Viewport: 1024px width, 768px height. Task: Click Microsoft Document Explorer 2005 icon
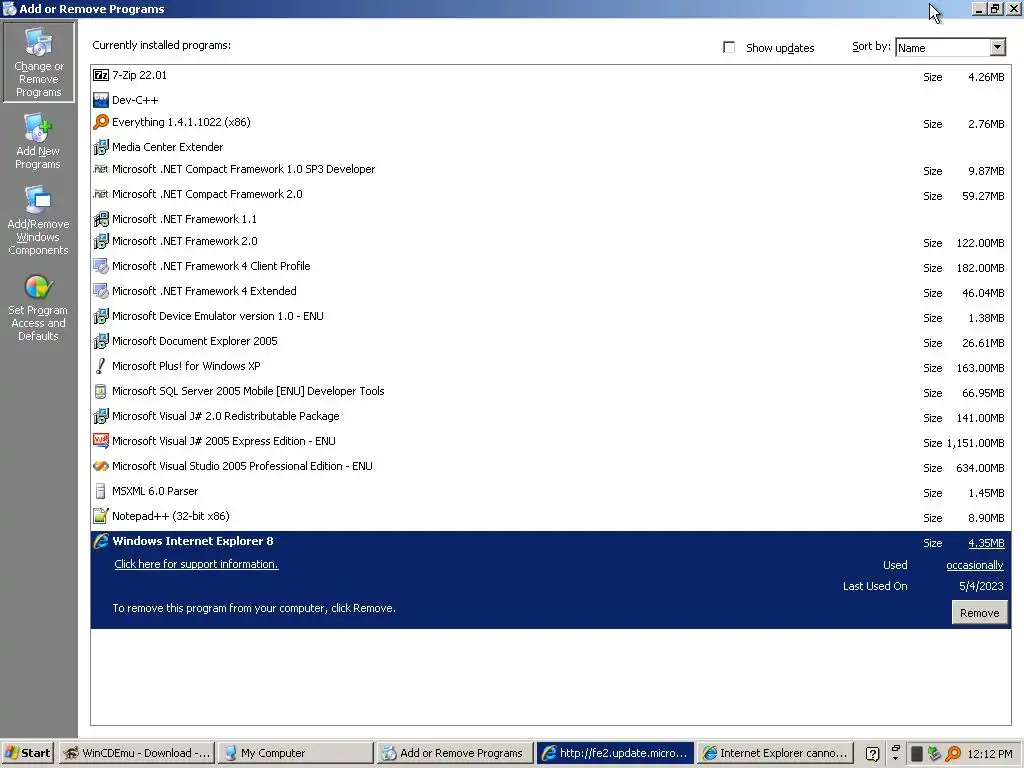101,341
